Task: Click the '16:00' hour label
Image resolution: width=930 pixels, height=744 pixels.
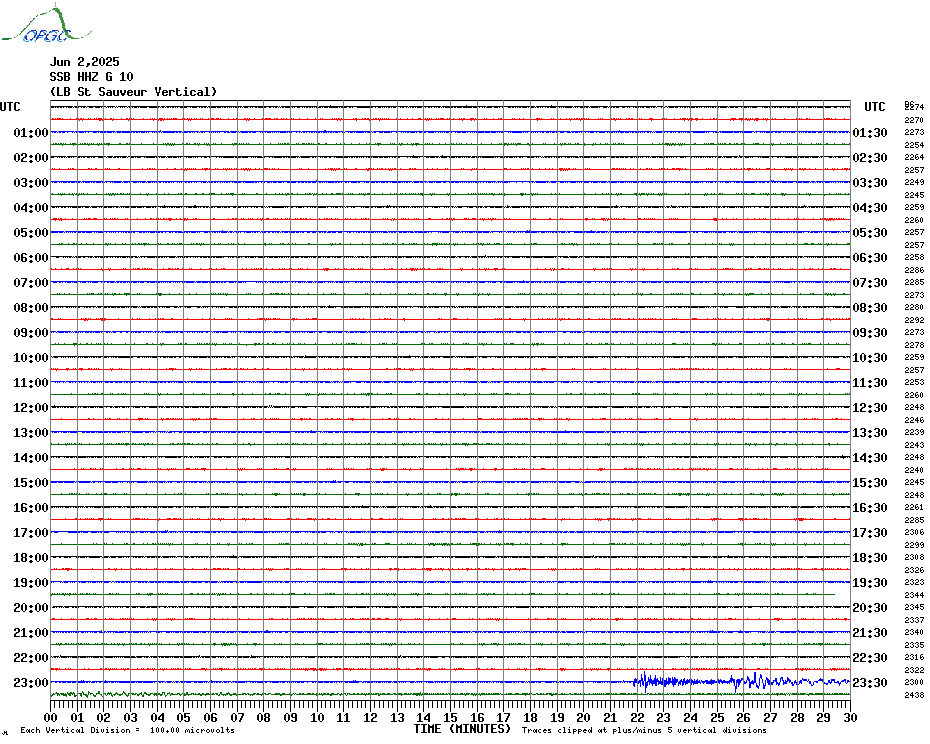Action: pyautogui.click(x=31, y=508)
